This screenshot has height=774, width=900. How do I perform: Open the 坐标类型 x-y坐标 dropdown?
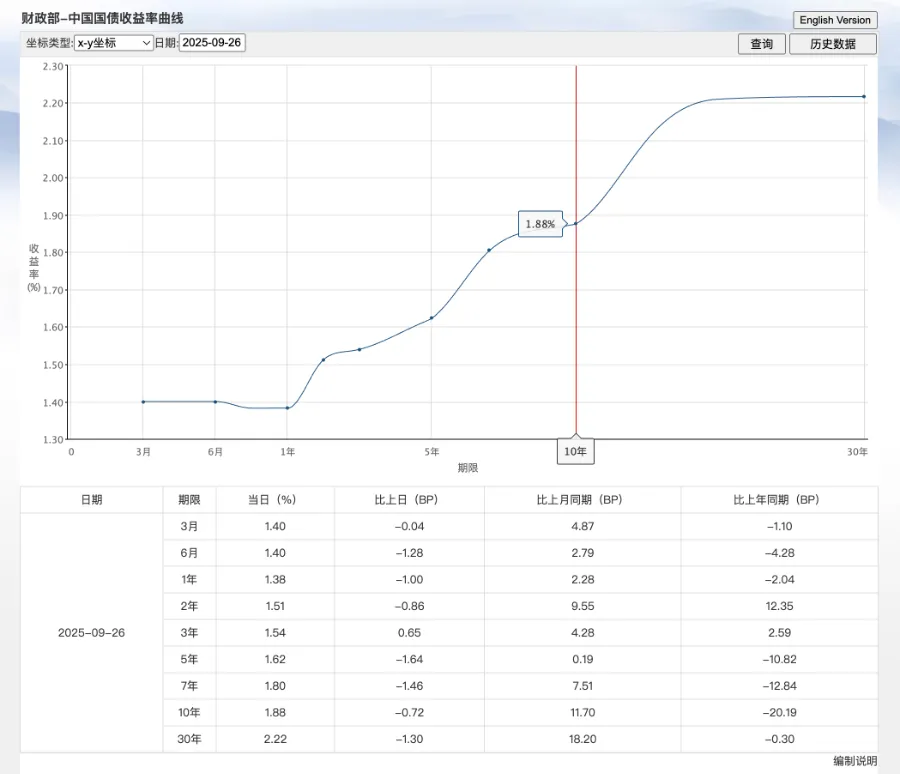click(x=114, y=43)
